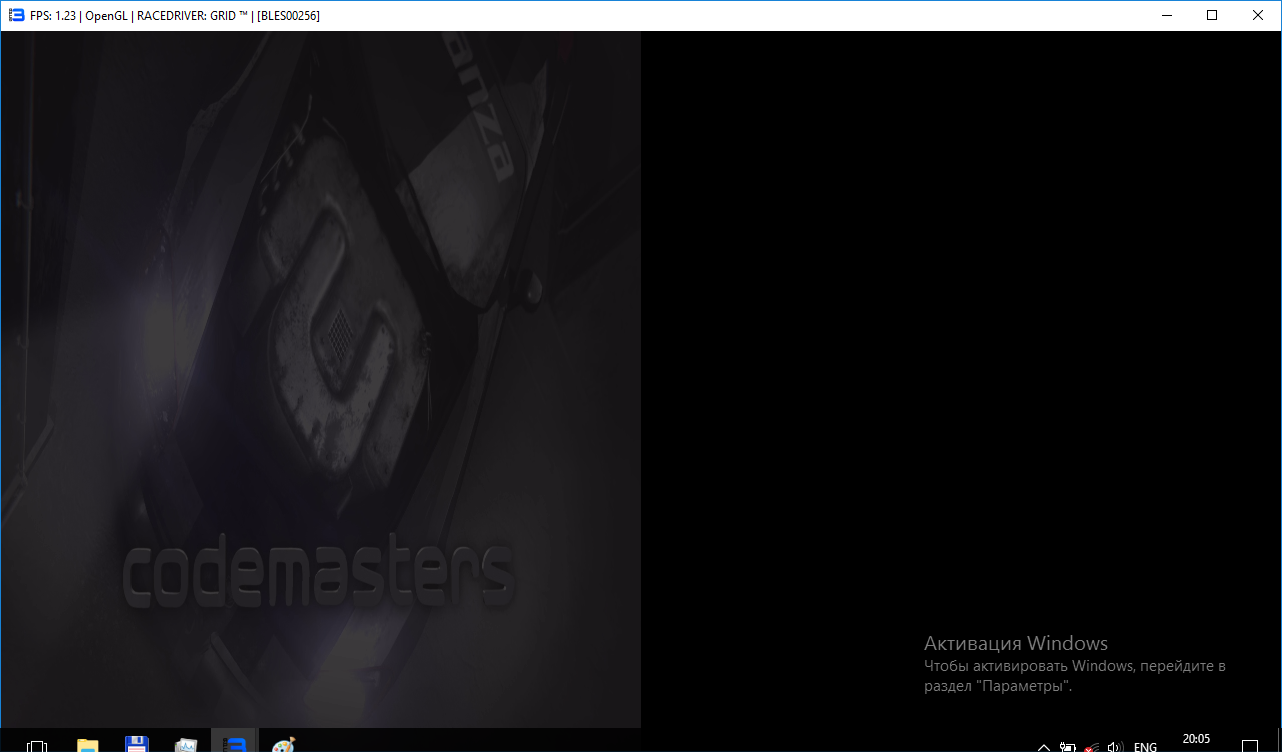Open the clock showing 20:05

tap(1196, 740)
